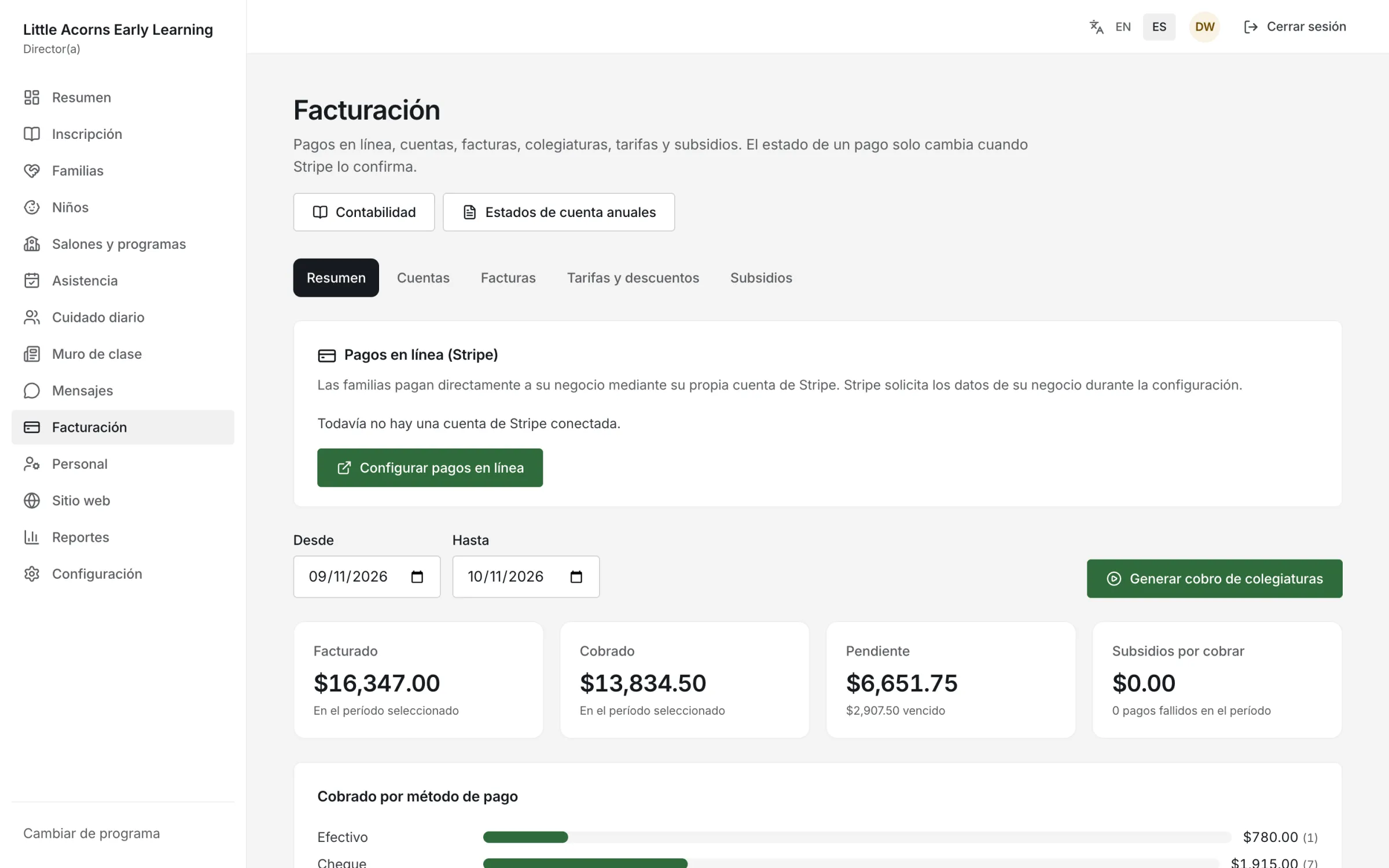Click Configurar pagos en línea
1389x868 pixels.
point(430,468)
